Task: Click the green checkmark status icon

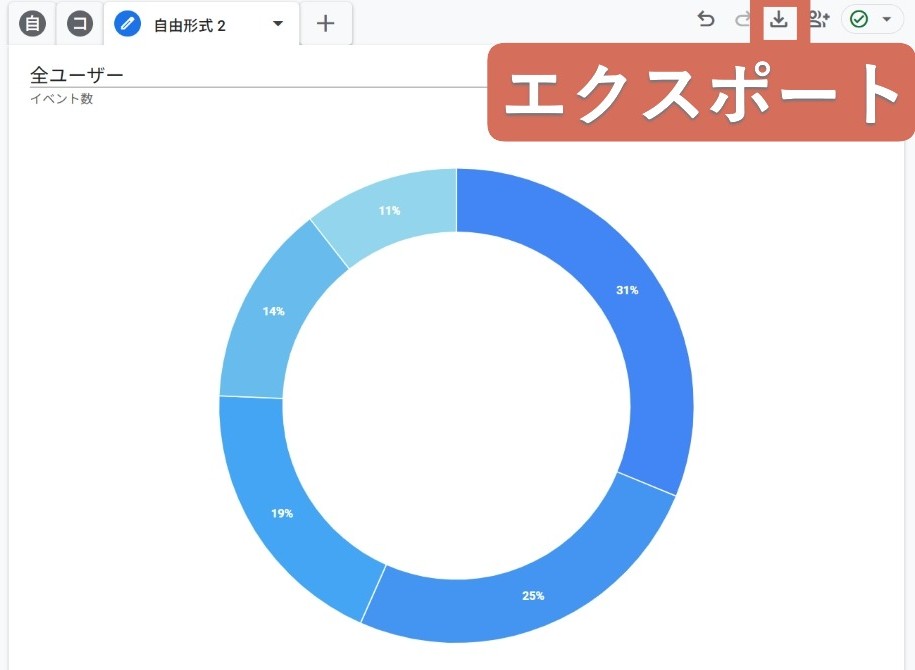Action: coord(858,19)
